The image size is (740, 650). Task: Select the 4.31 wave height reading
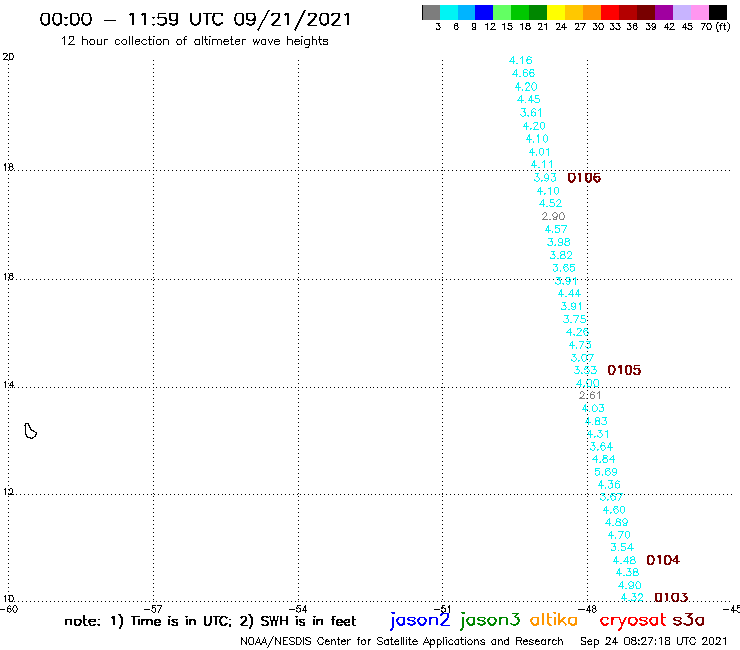598,434
